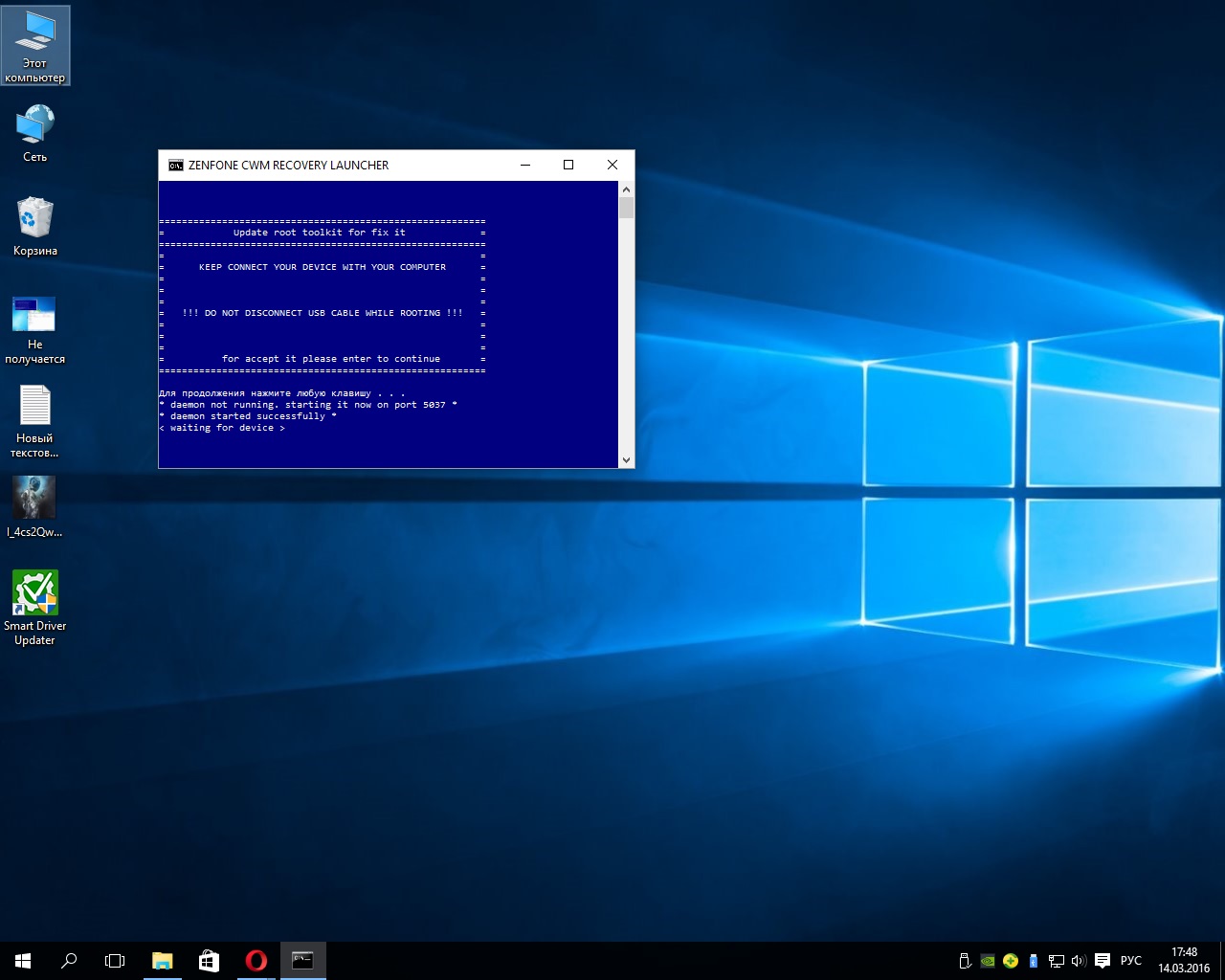Launch File Explorer from the taskbar
The image size is (1225, 980).
(x=163, y=961)
